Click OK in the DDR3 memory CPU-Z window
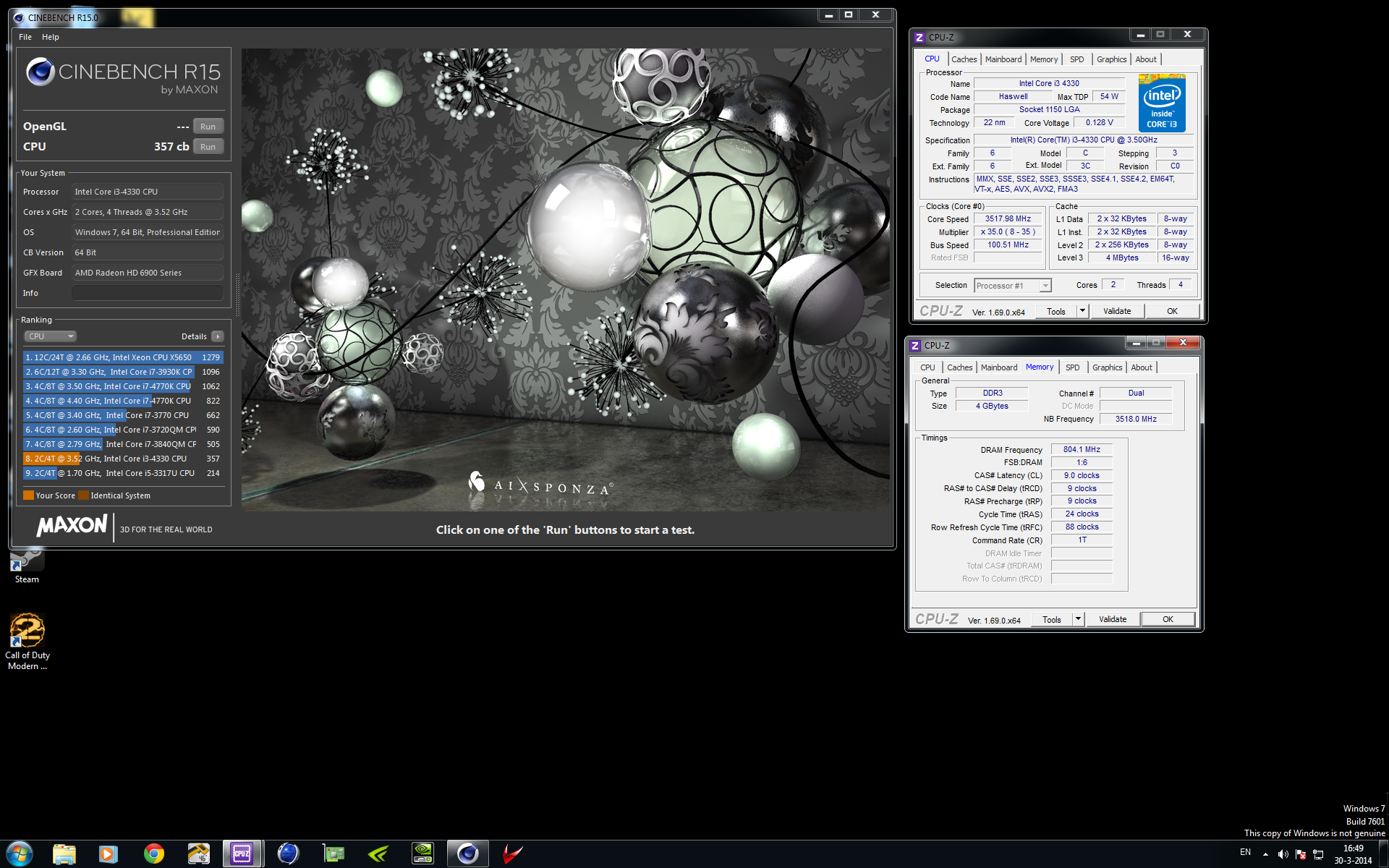The height and width of the screenshot is (868, 1389). 1168,620
